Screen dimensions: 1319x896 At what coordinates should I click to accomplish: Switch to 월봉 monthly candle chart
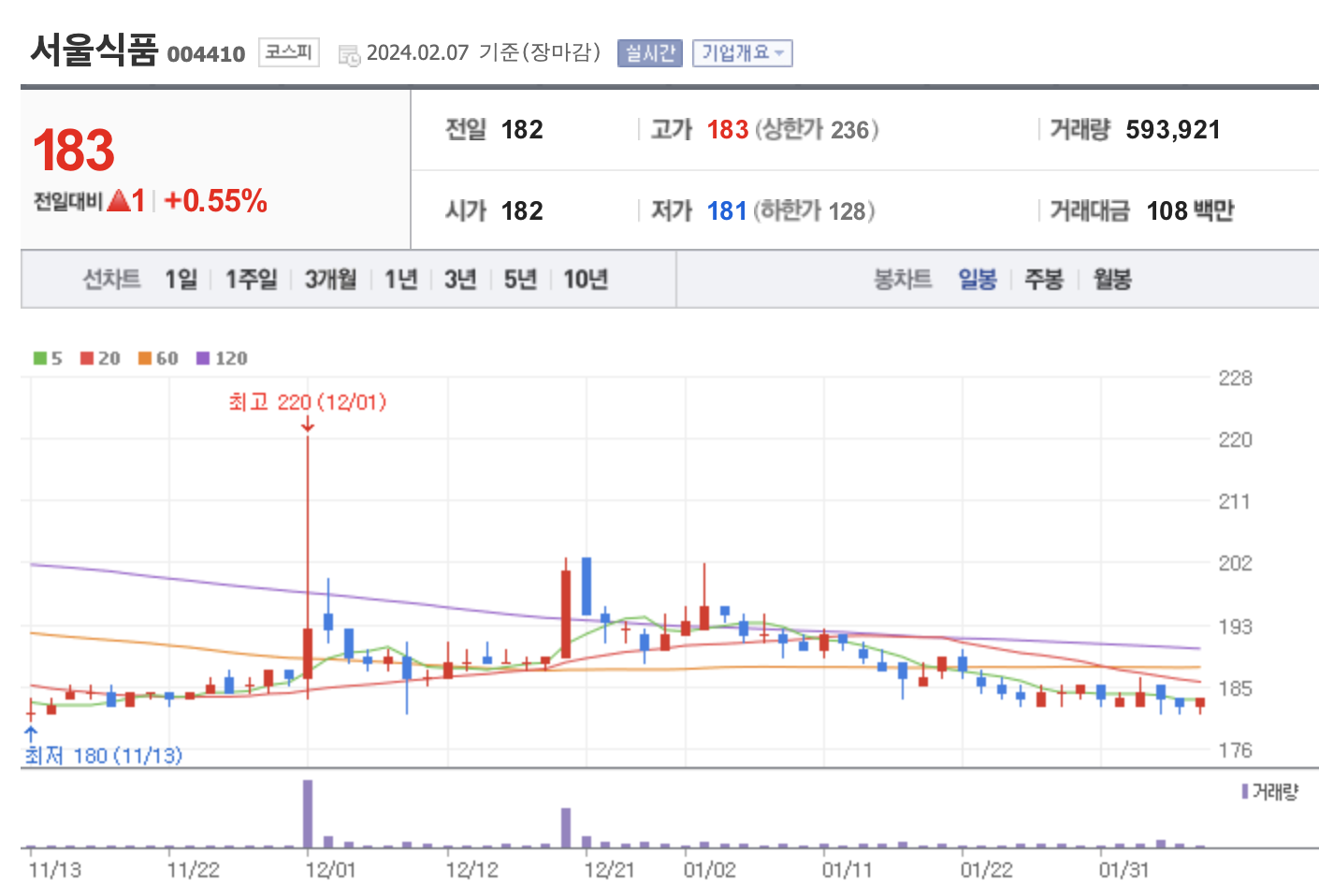click(1112, 279)
